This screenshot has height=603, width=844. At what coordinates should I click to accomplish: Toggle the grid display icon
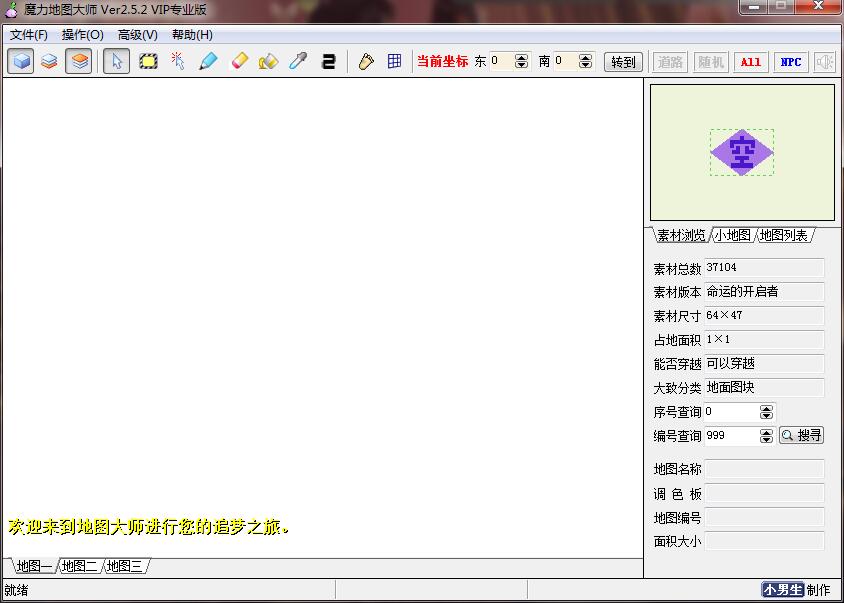click(x=395, y=61)
